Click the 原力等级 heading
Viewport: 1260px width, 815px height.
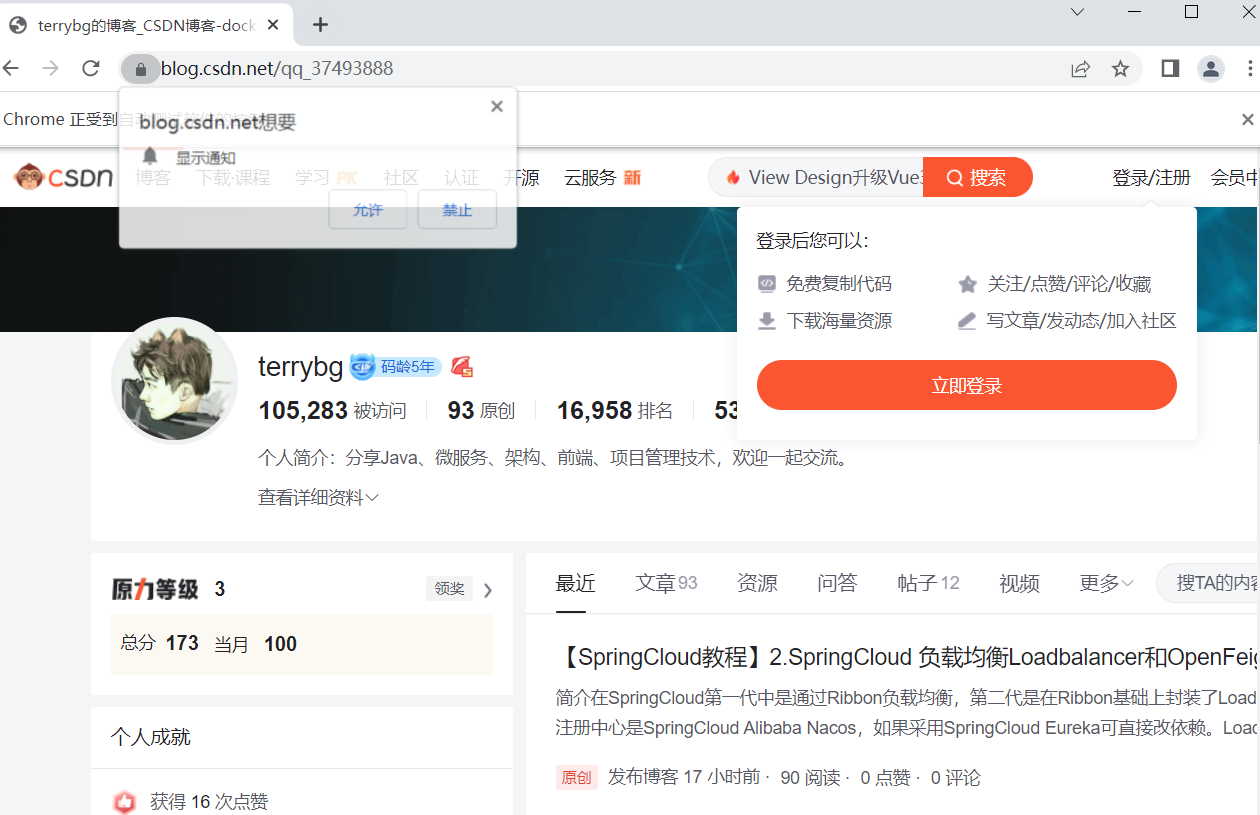click(155, 589)
